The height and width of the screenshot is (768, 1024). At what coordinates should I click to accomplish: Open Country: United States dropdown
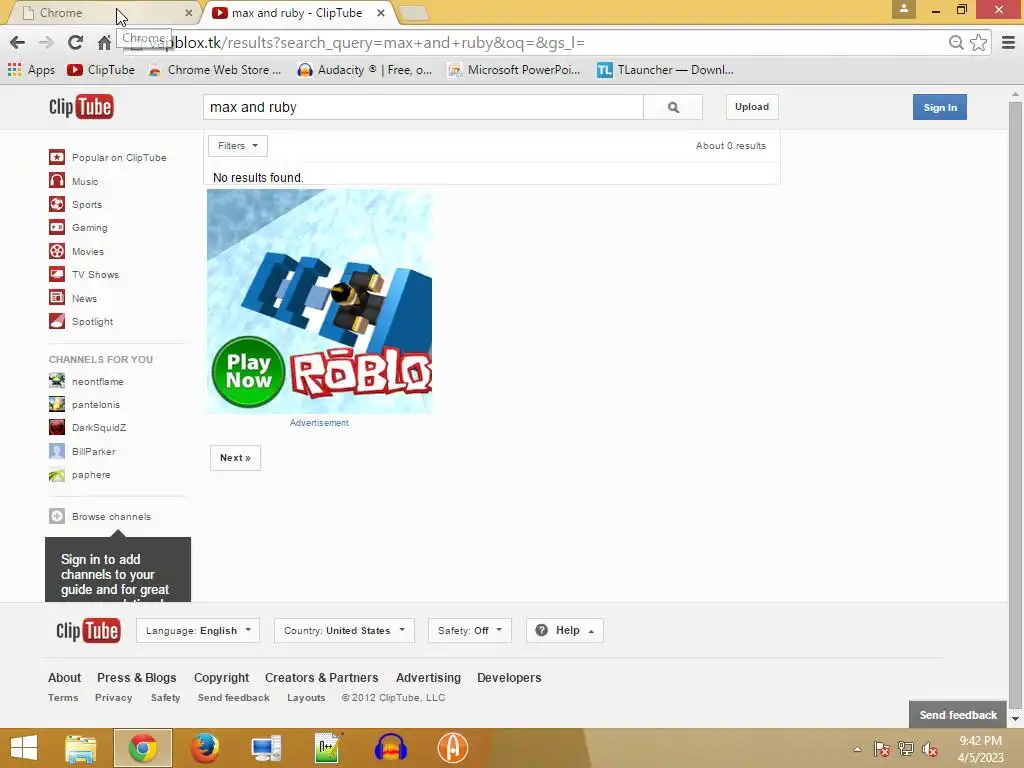[x=344, y=630]
